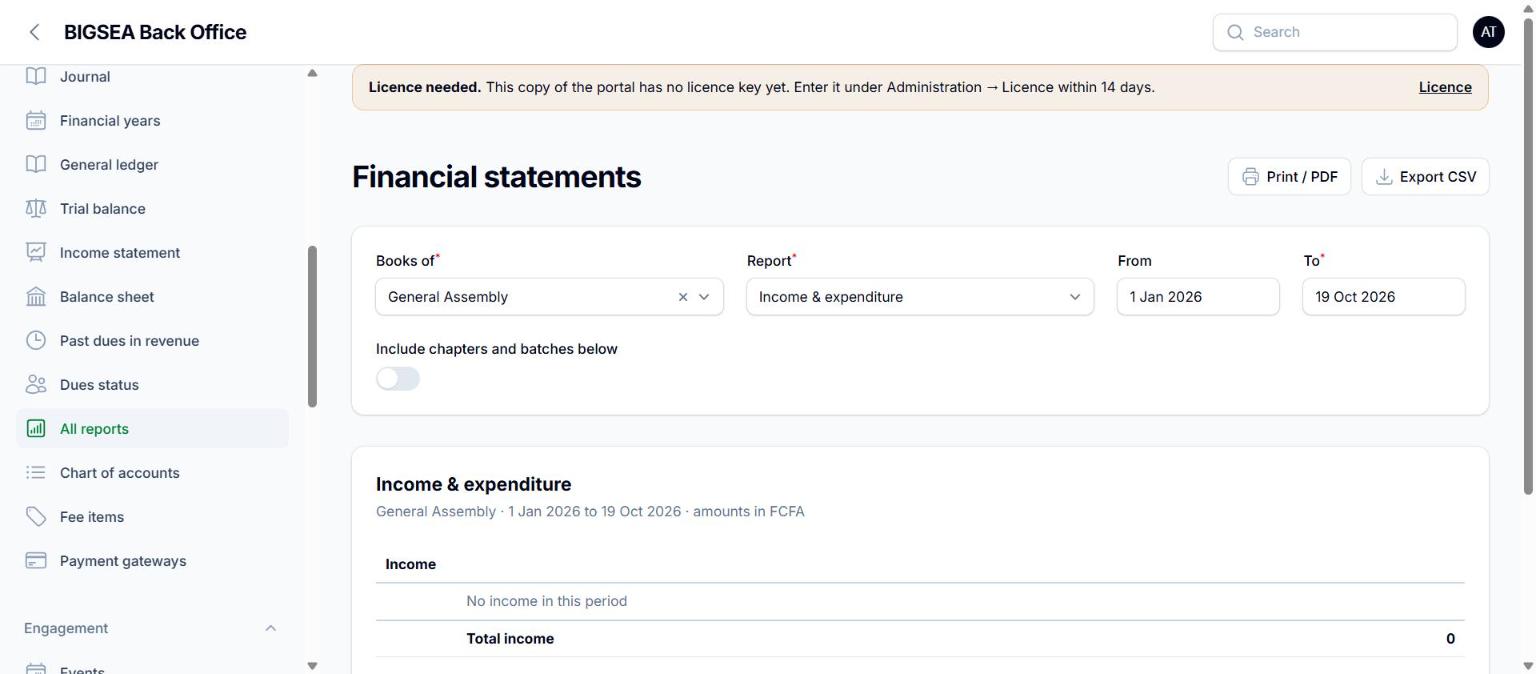Click the printer icon on Print / PDF
The height and width of the screenshot is (674, 1536).
1250,177
